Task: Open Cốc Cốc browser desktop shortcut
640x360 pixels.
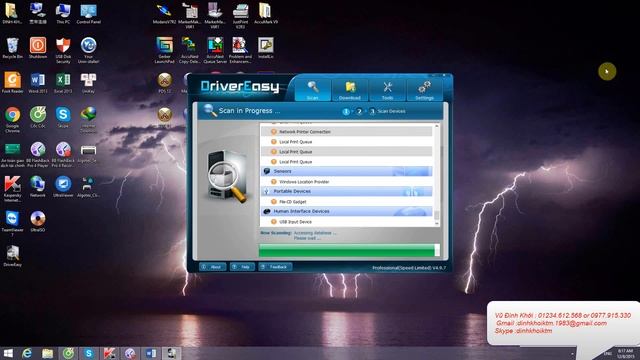Action: pos(38,118)
